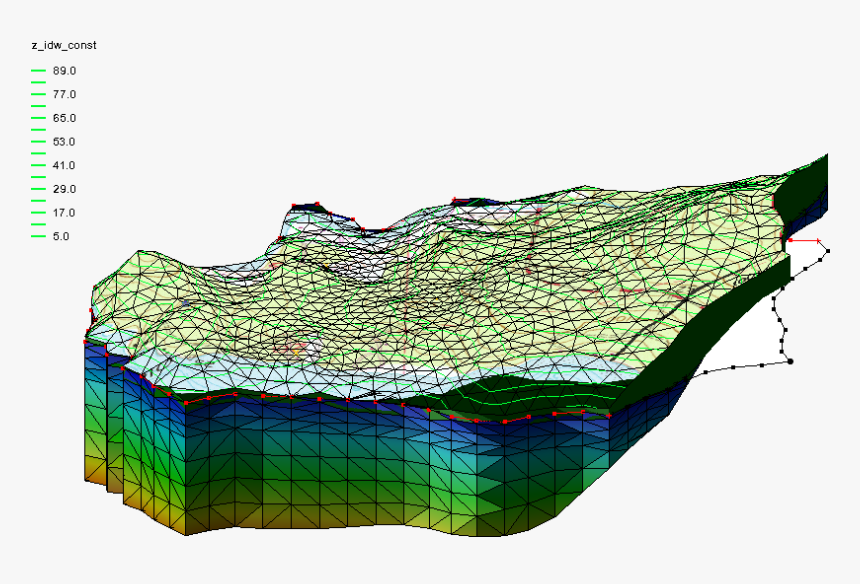The height and width of the screenshot is (584, 860).
Task: Click the green line swatch beside 89.0
Action: pyautogui.click(x=39, y=71)
